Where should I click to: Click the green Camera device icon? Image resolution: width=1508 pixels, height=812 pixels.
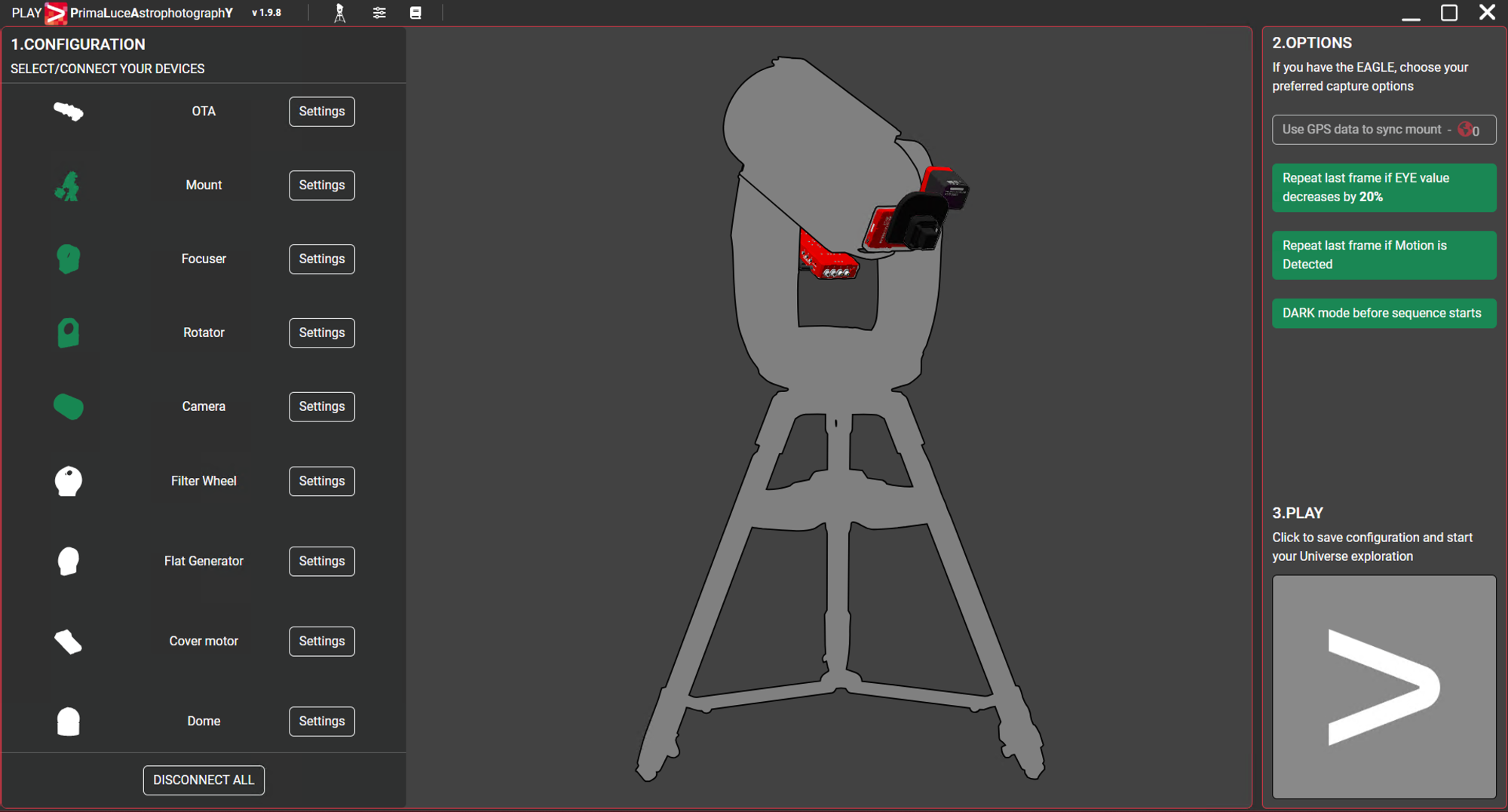pos(68,406)
